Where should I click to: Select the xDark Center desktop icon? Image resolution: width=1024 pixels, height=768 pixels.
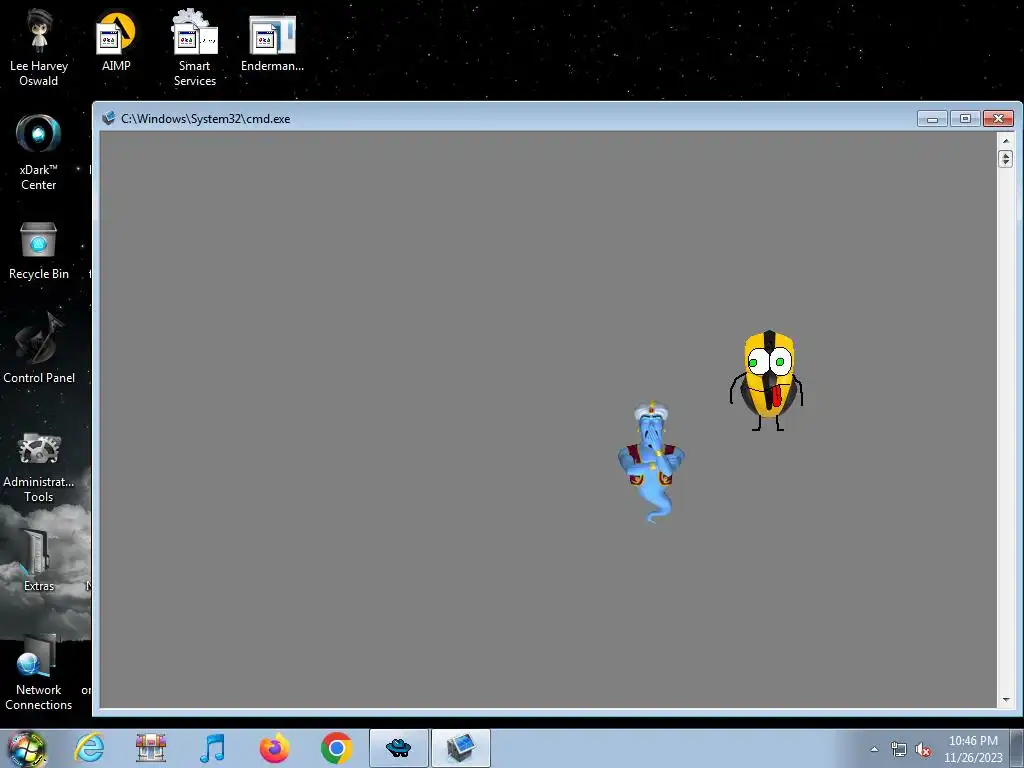(x=39, y=152)
